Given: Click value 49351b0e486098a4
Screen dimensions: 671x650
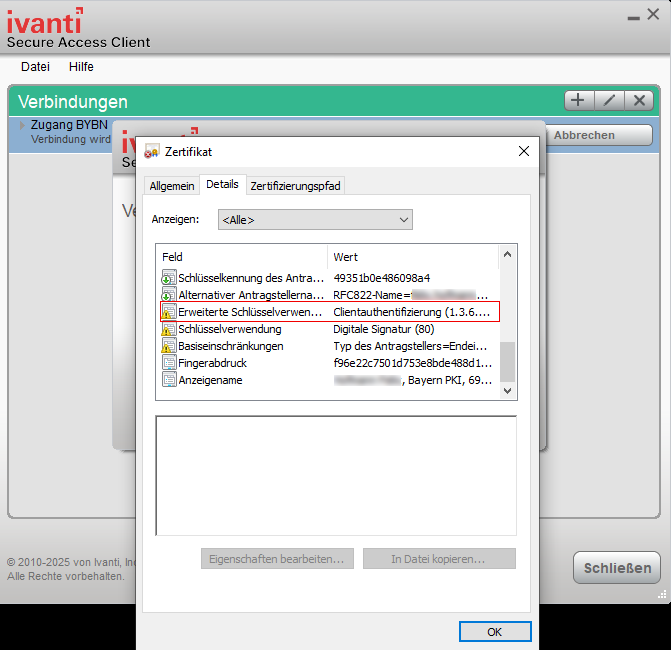Looking at the screenshot, I should click(x=382, y=278).
